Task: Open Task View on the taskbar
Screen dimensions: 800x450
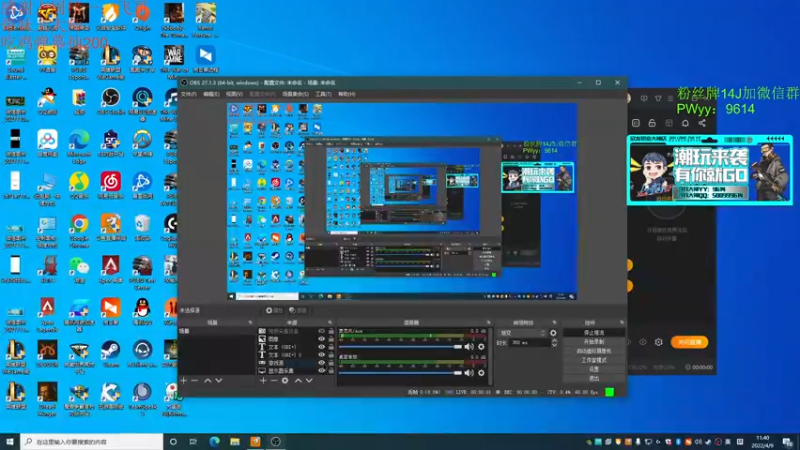Action: point(193,442)
